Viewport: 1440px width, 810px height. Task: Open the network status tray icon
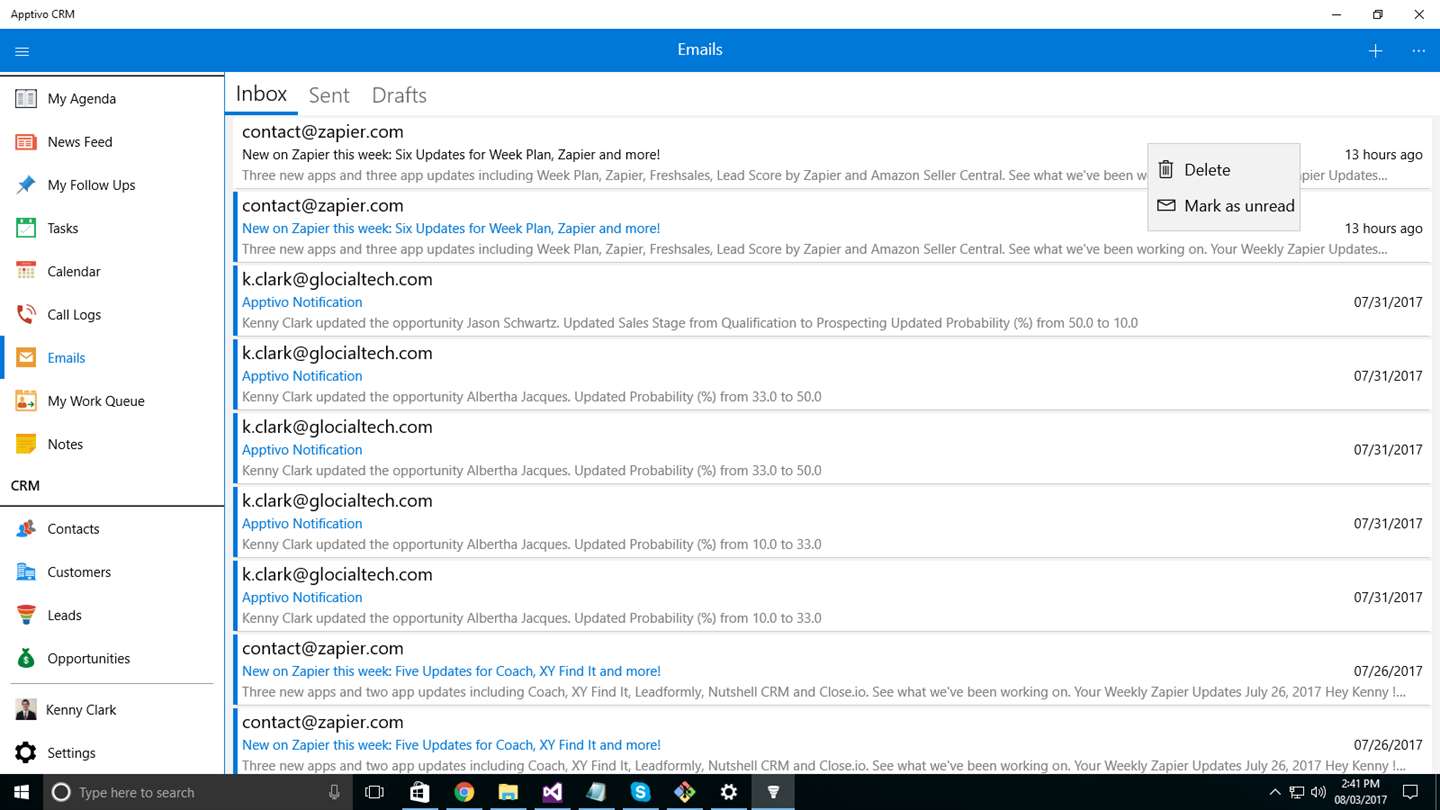click(1296, 792)
